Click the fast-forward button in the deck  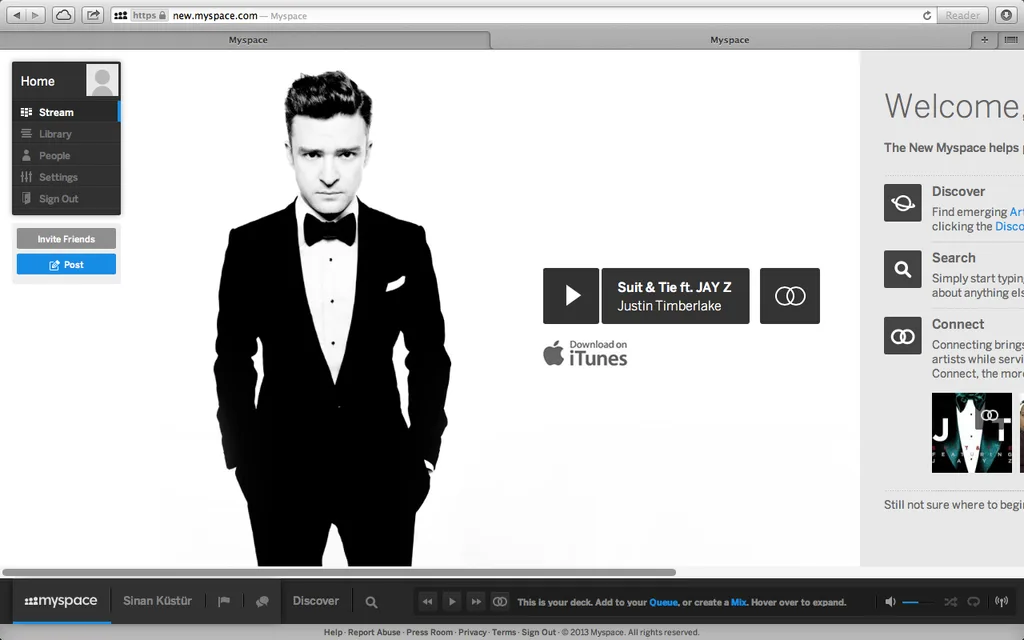476,601
